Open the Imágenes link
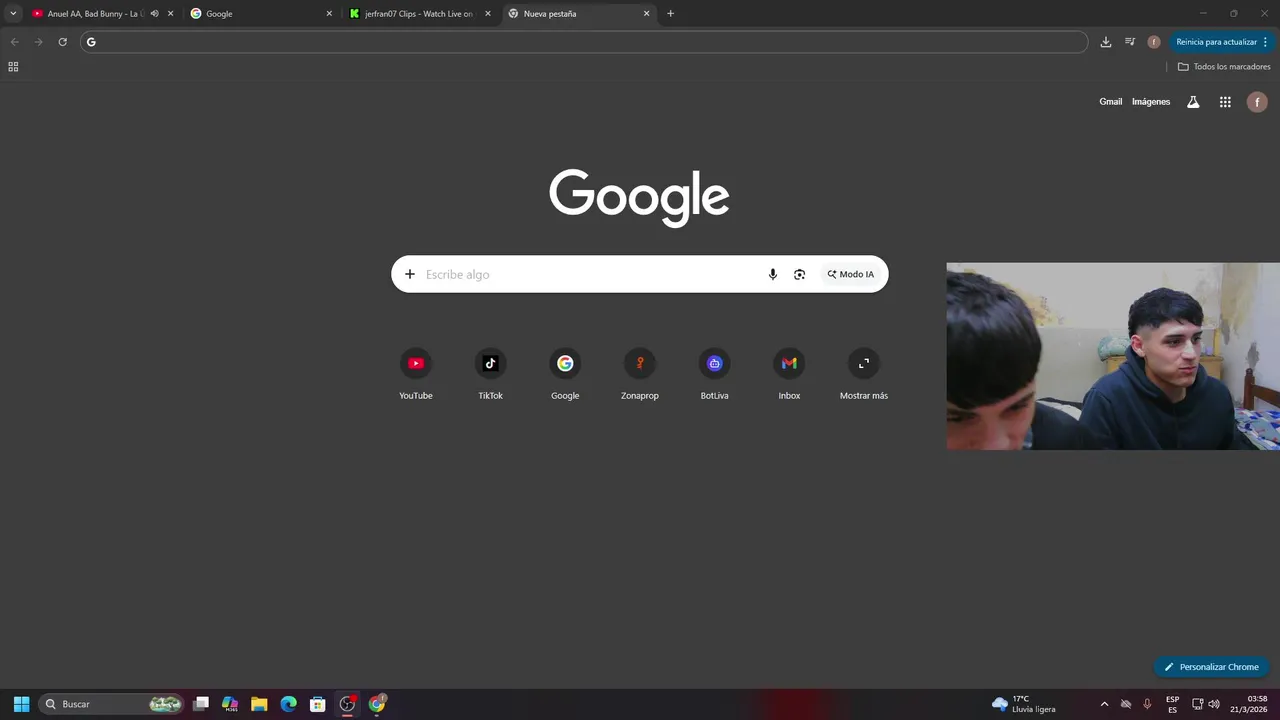The height and width of the screenshot is (720, 1280). (x=1151, y=102)
